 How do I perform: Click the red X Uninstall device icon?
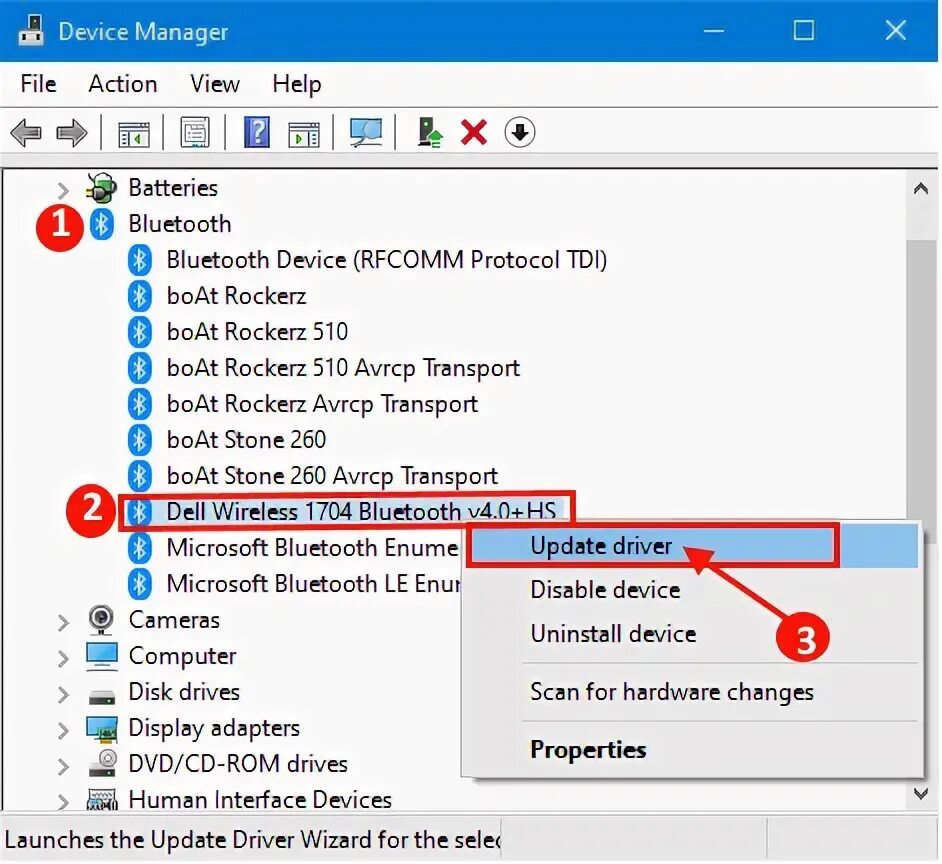click(x=474, y=132)
